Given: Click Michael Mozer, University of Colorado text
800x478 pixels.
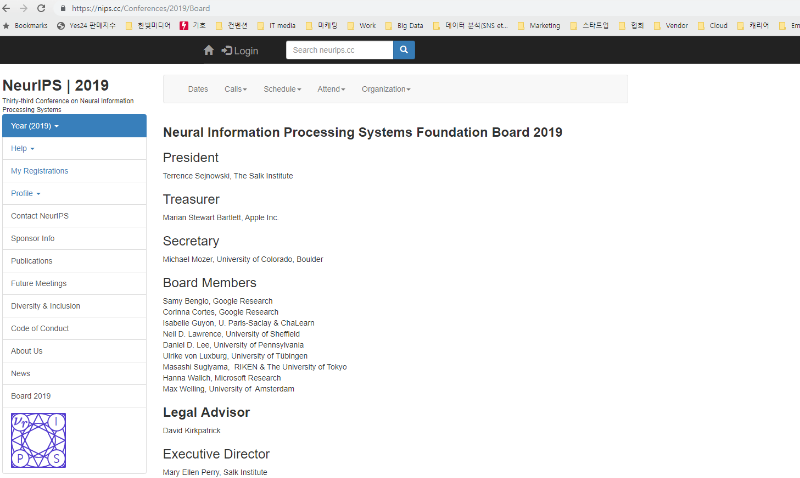Looking at the screenshot, I should 243,259.
